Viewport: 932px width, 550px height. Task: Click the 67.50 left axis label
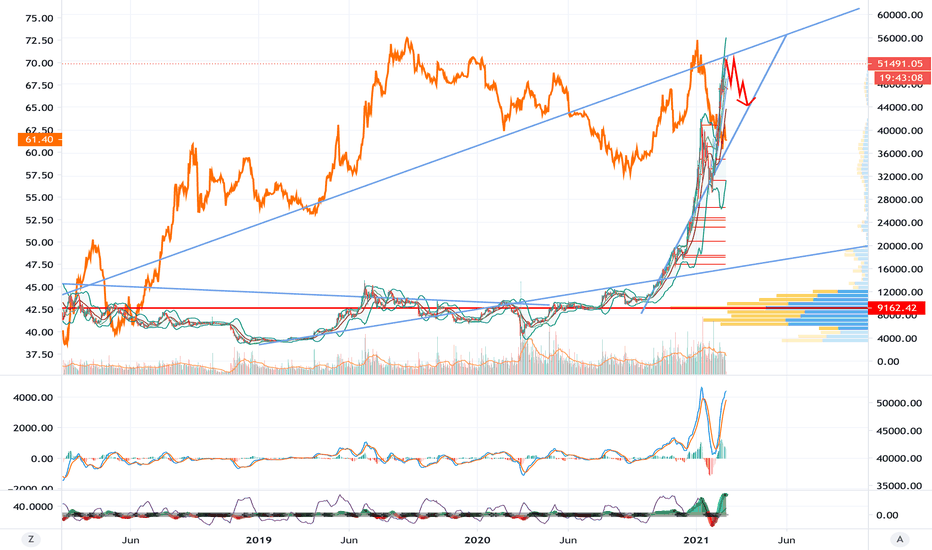39,85
